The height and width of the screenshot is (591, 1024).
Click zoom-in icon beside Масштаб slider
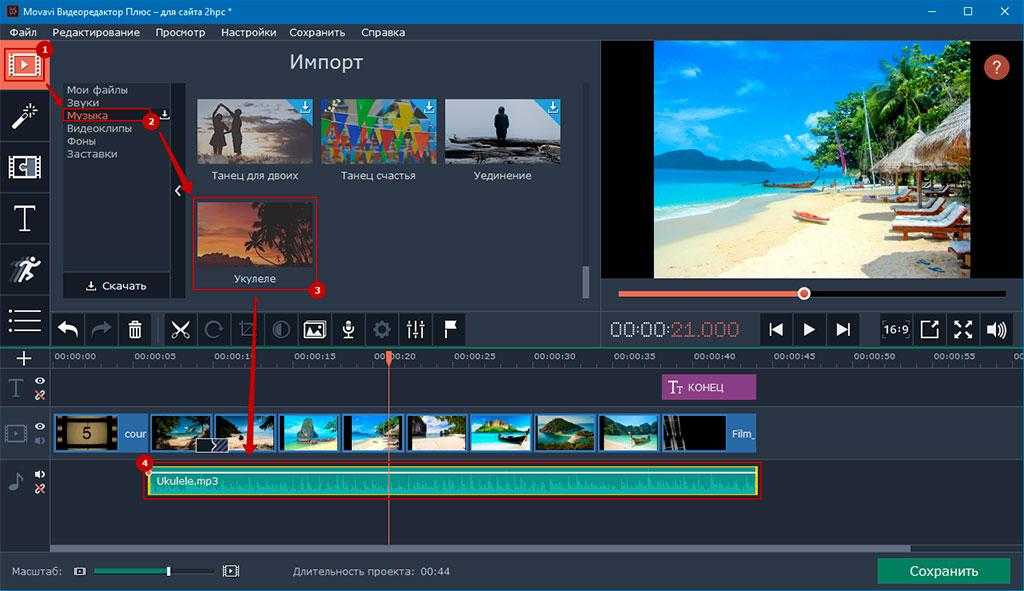tap(231, 571)
